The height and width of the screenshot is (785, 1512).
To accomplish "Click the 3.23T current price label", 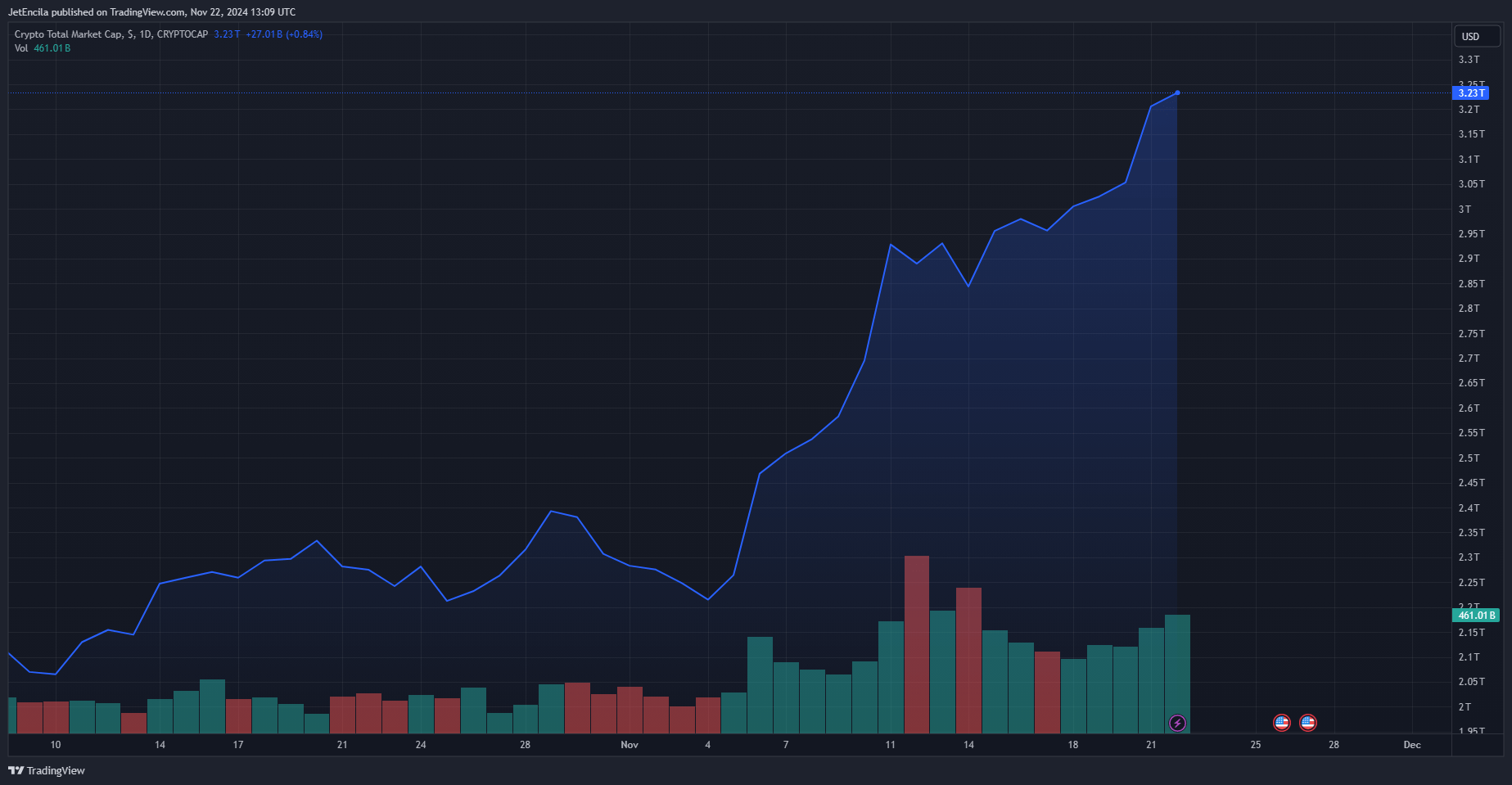I will point(1470,93).
